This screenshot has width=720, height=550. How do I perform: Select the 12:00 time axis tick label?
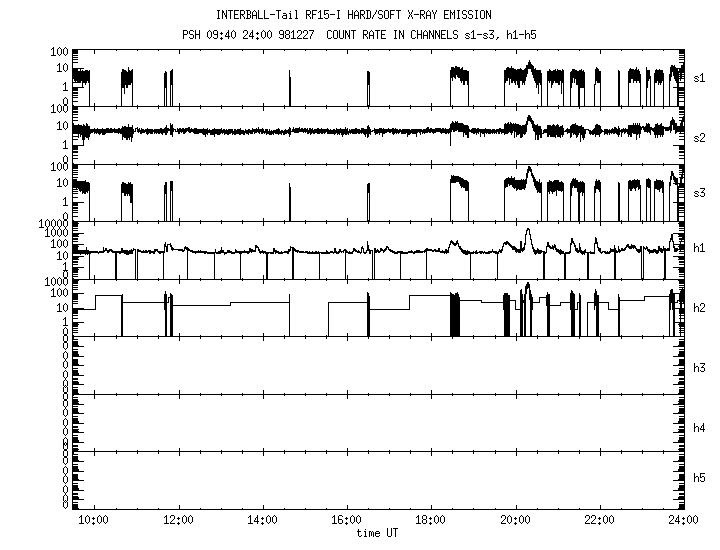[178, 520]
